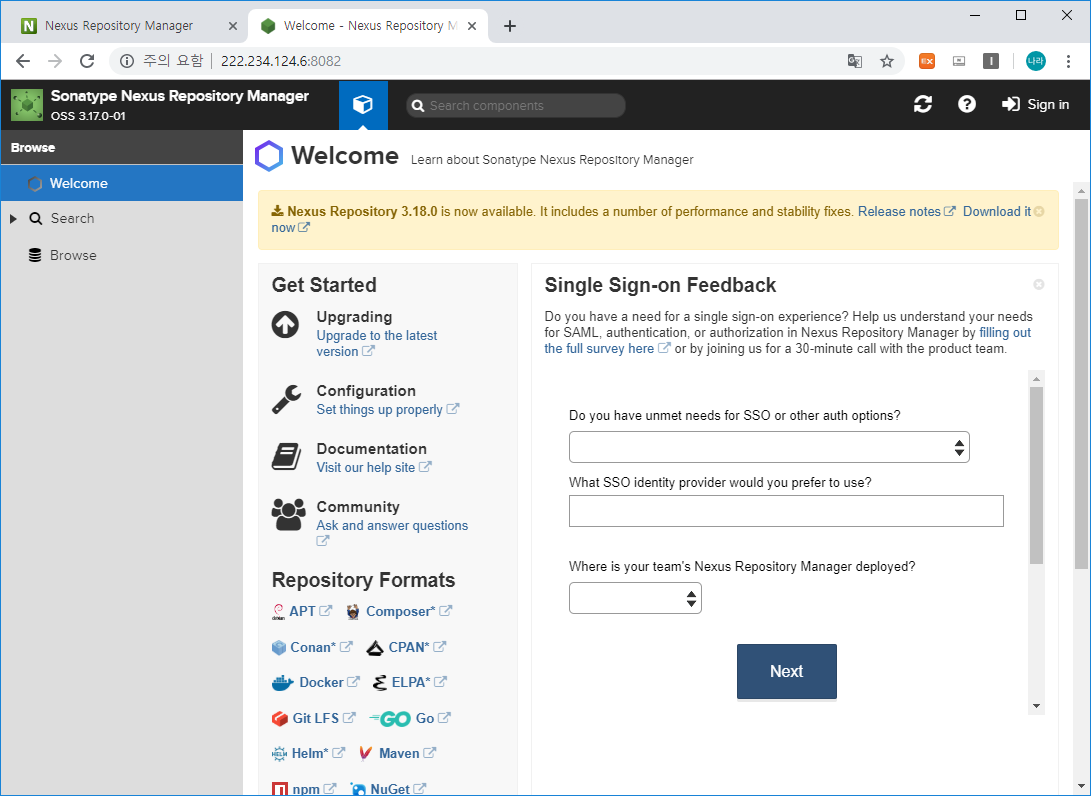Click the translate page icon
1091x796 pixels.
pyautogui.click(x=854, y=61)
